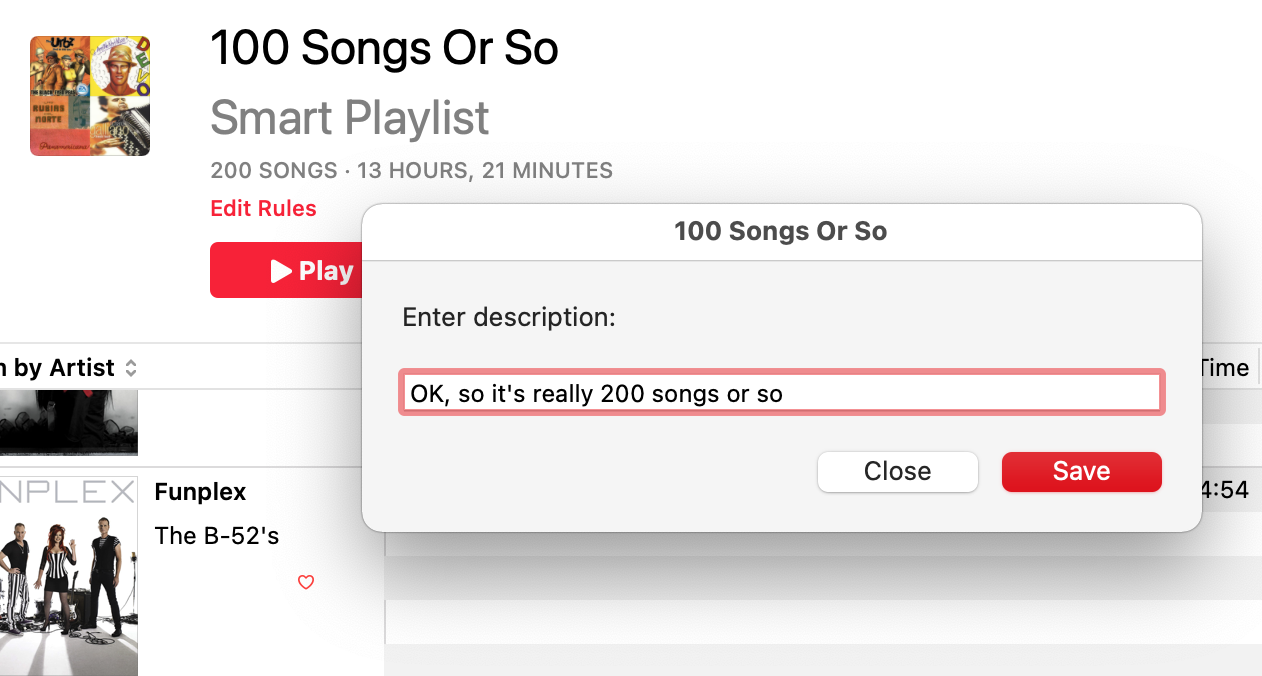Open The B-52's artist name
Image resolution: width=1262 pixels, height=676 pixels.
point(216,536)
